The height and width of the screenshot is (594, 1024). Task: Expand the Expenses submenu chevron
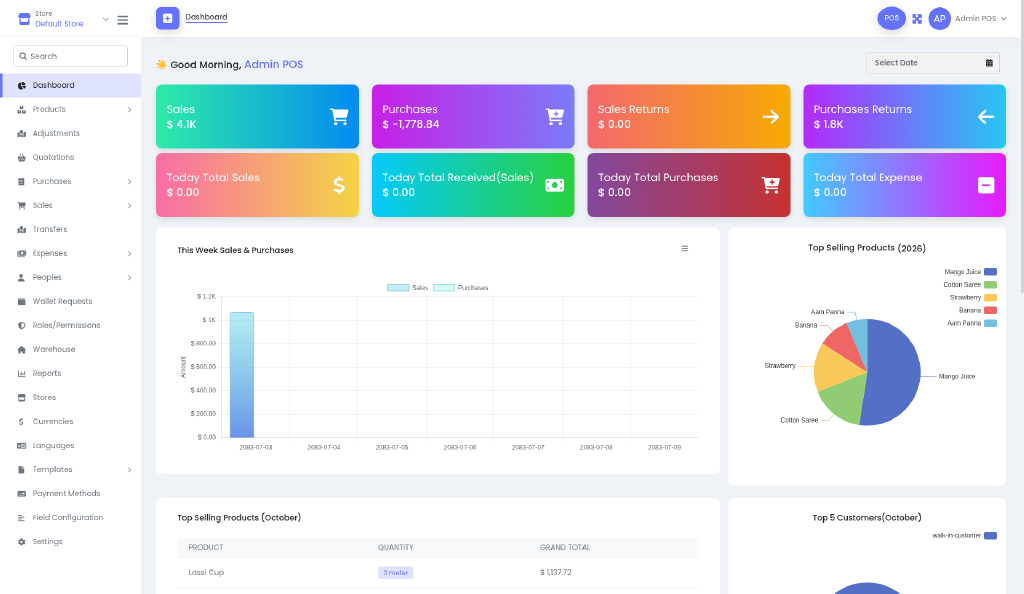point(129,254)
